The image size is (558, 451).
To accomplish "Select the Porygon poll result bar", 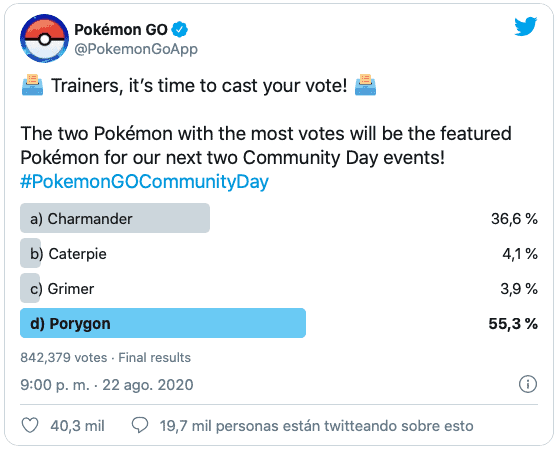I will (163, 323).
